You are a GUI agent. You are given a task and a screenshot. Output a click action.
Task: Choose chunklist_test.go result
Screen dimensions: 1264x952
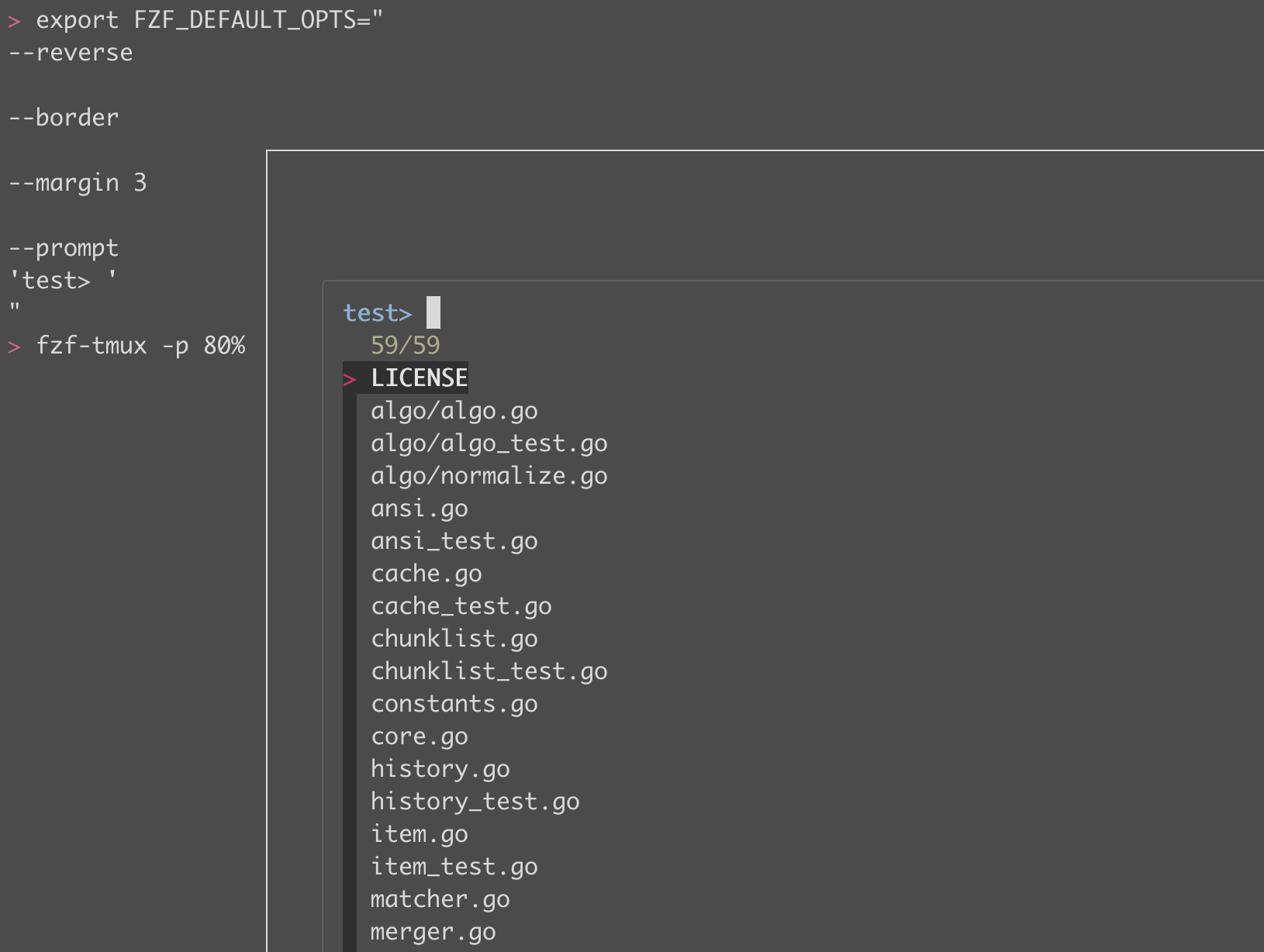tap(489, 671)
